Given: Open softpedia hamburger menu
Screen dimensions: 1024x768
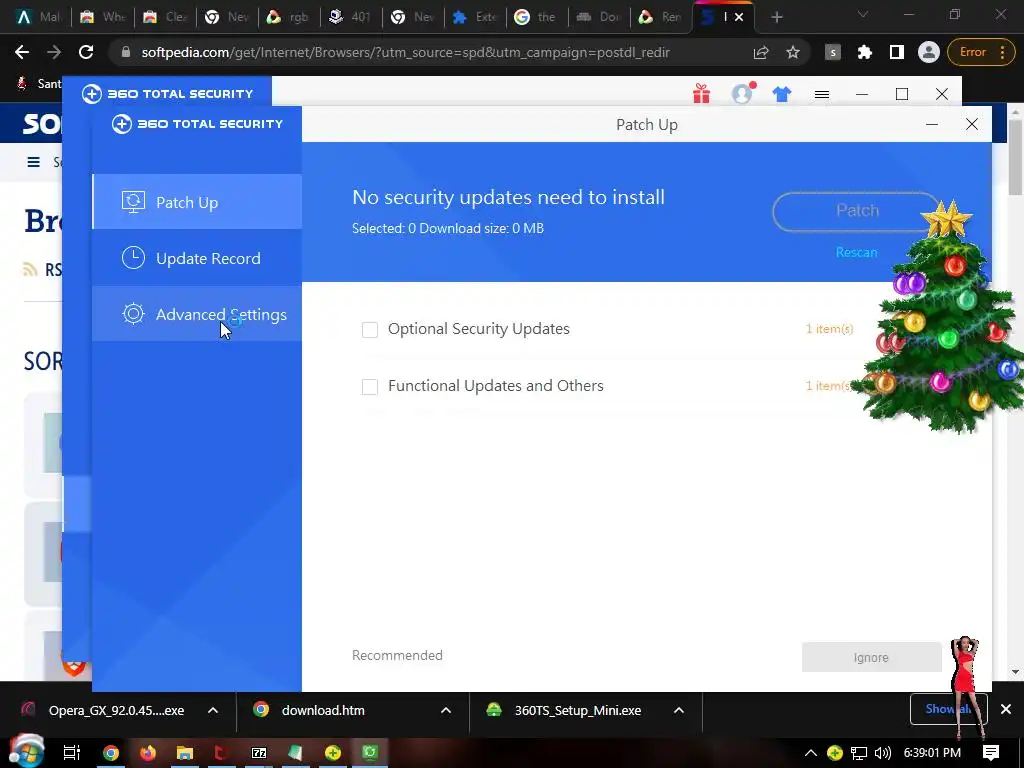Looking at the screenshot, I should [x=33, y=162].
